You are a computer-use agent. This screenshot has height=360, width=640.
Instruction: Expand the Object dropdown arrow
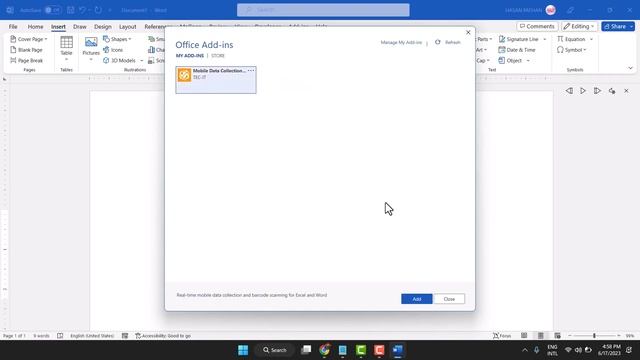click(528, 60)
